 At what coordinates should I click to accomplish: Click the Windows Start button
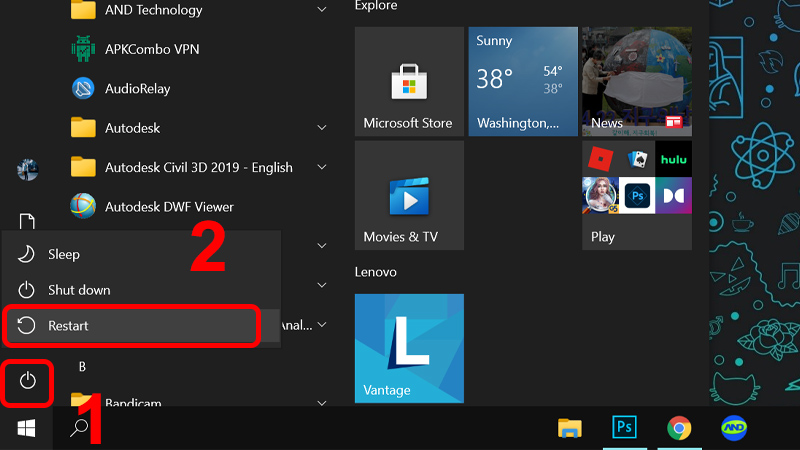(x=27, y=428)
